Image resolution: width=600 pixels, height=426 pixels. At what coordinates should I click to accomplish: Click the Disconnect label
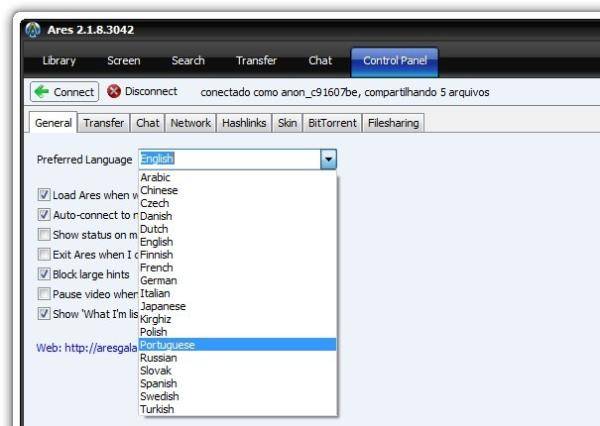[x=151, y=91]
